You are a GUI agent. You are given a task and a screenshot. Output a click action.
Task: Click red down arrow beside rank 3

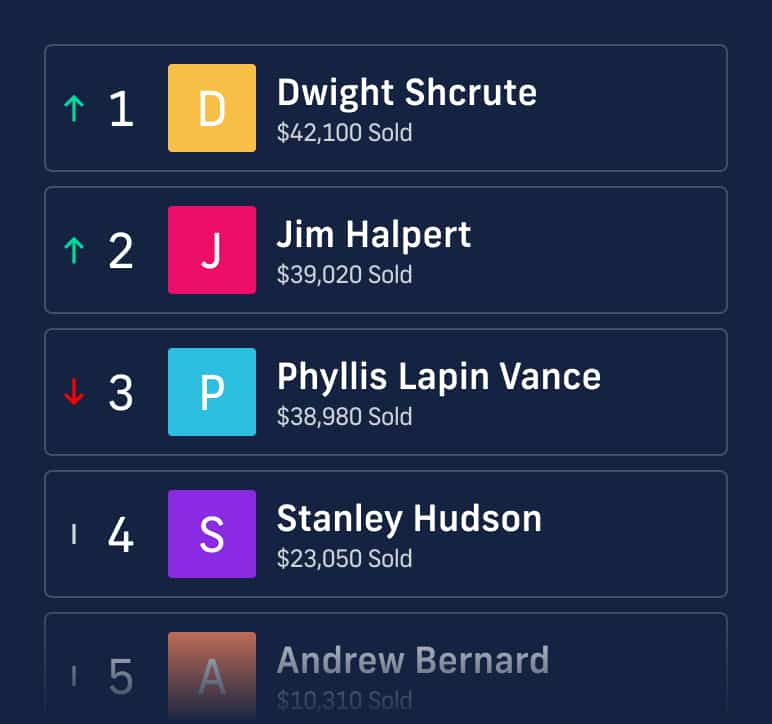coord(73,393)
